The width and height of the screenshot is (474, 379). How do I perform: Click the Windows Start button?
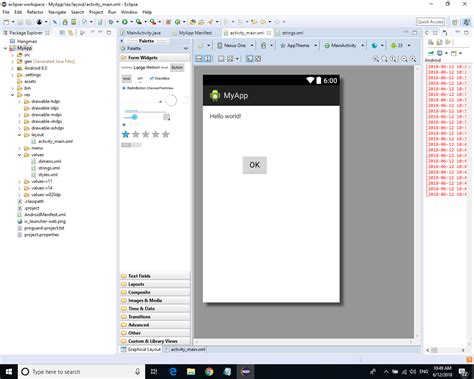pyautogui.click(x=9, y=371)
